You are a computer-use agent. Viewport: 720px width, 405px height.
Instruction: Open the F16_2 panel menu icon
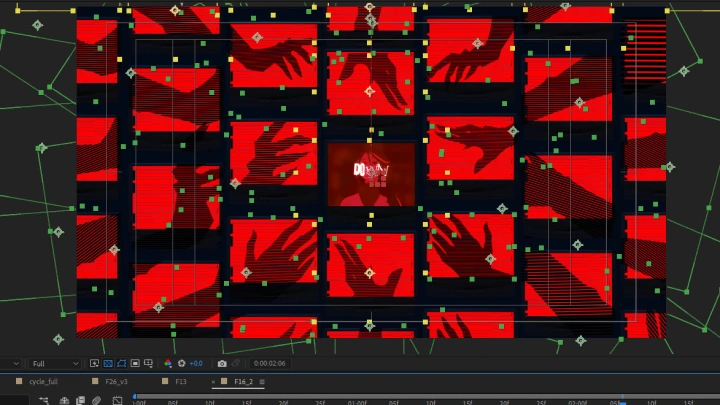coord(262,382)
